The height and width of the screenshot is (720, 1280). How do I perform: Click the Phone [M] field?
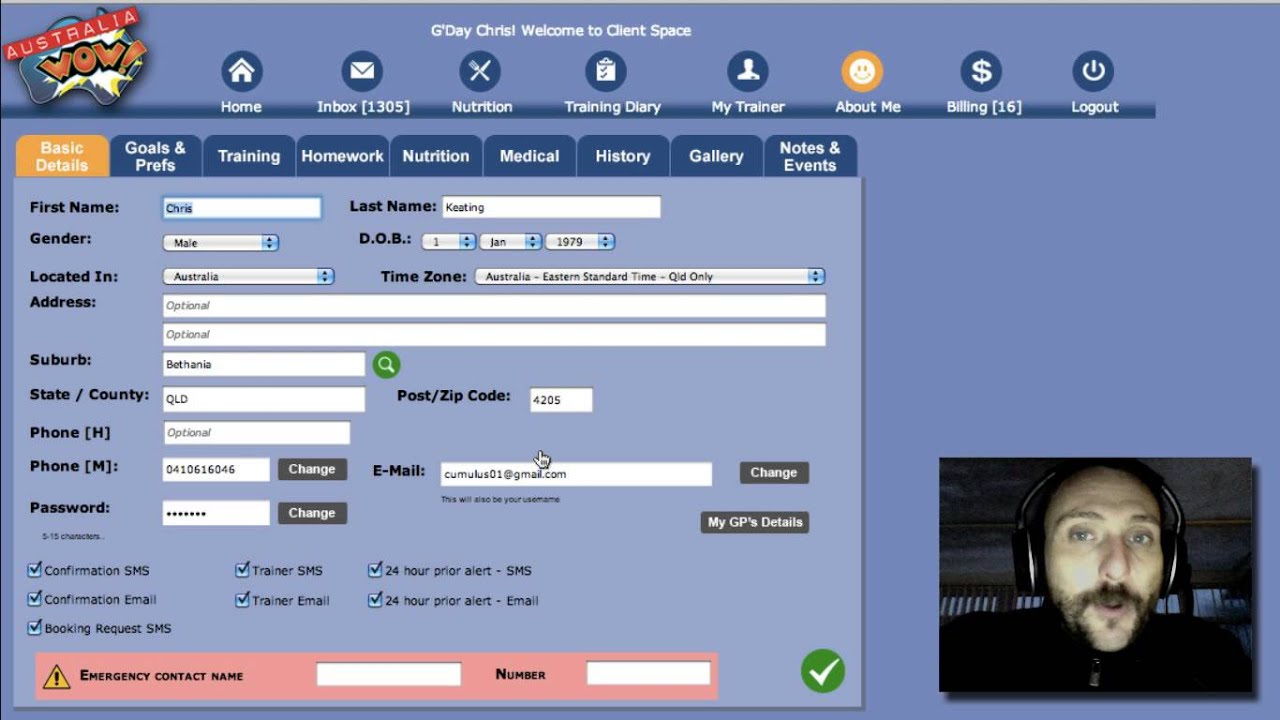pyautogui.click(x=216, y=469)
